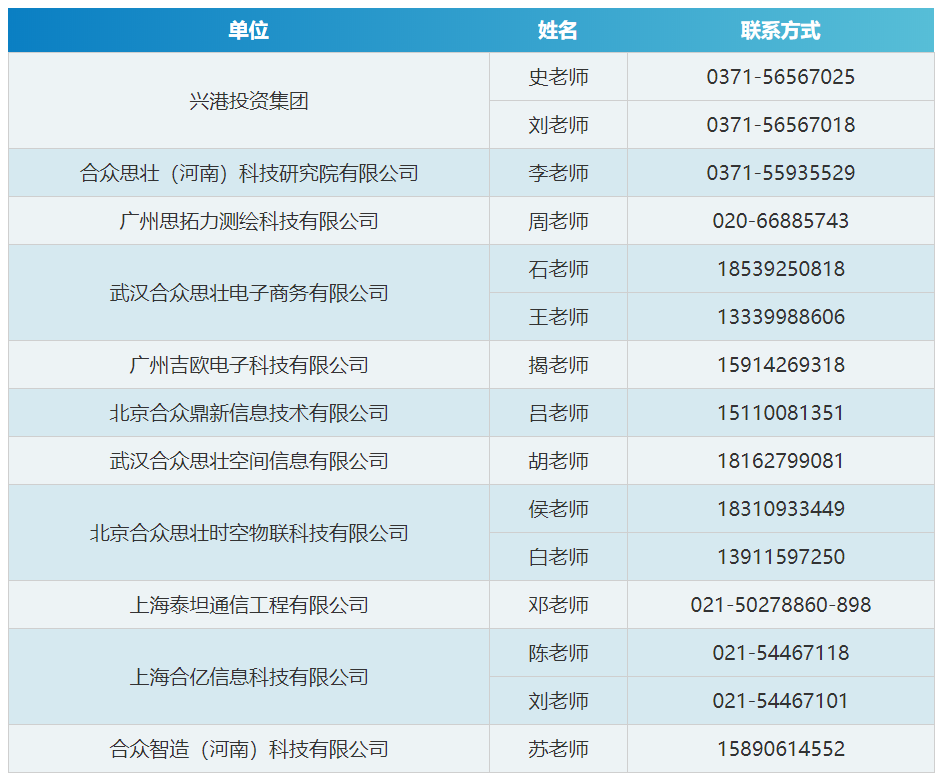Select phone number 021-54467118
This screenshot has height=782, width=944.
[781, 653]
